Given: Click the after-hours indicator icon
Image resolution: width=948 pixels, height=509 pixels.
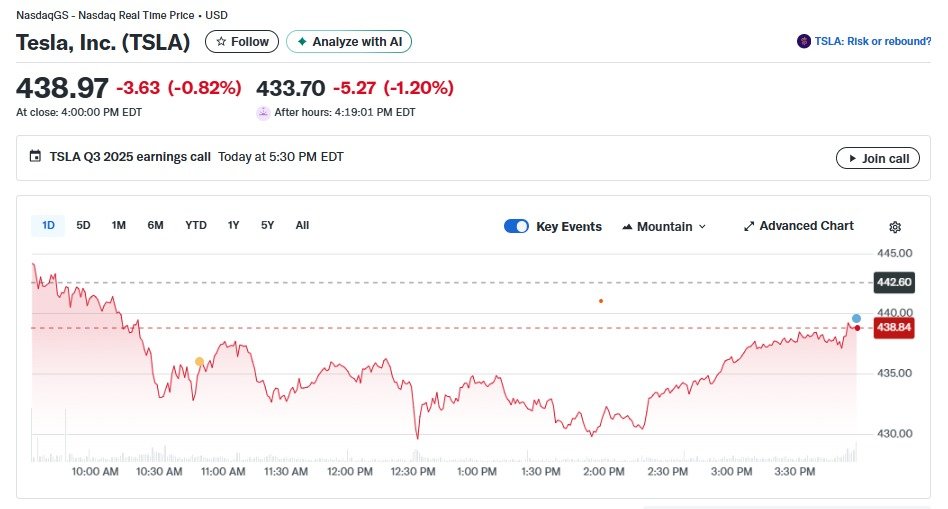Looking at the screenshot, I should point(263,113).
